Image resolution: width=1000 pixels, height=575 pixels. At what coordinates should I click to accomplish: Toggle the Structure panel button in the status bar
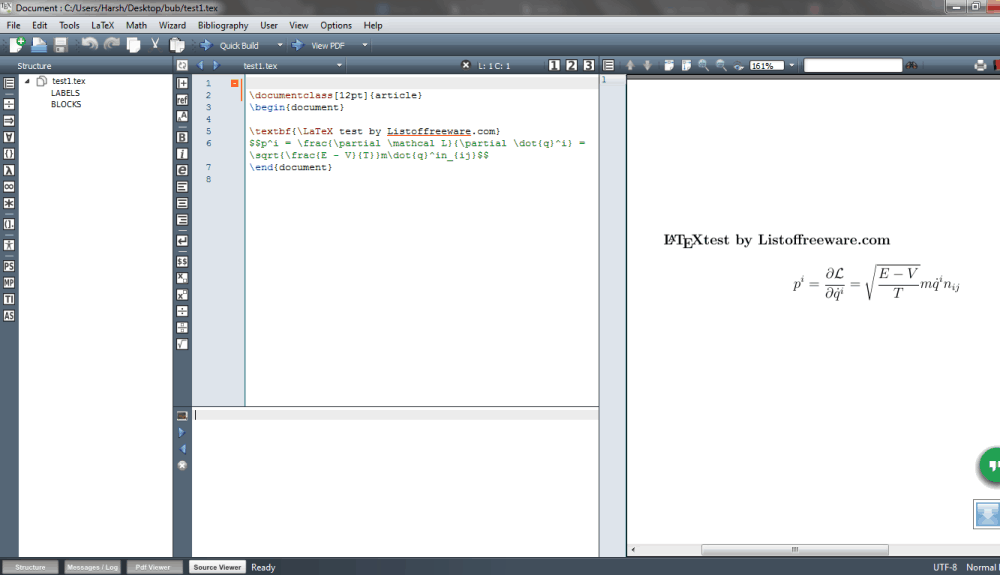[30, 567]
